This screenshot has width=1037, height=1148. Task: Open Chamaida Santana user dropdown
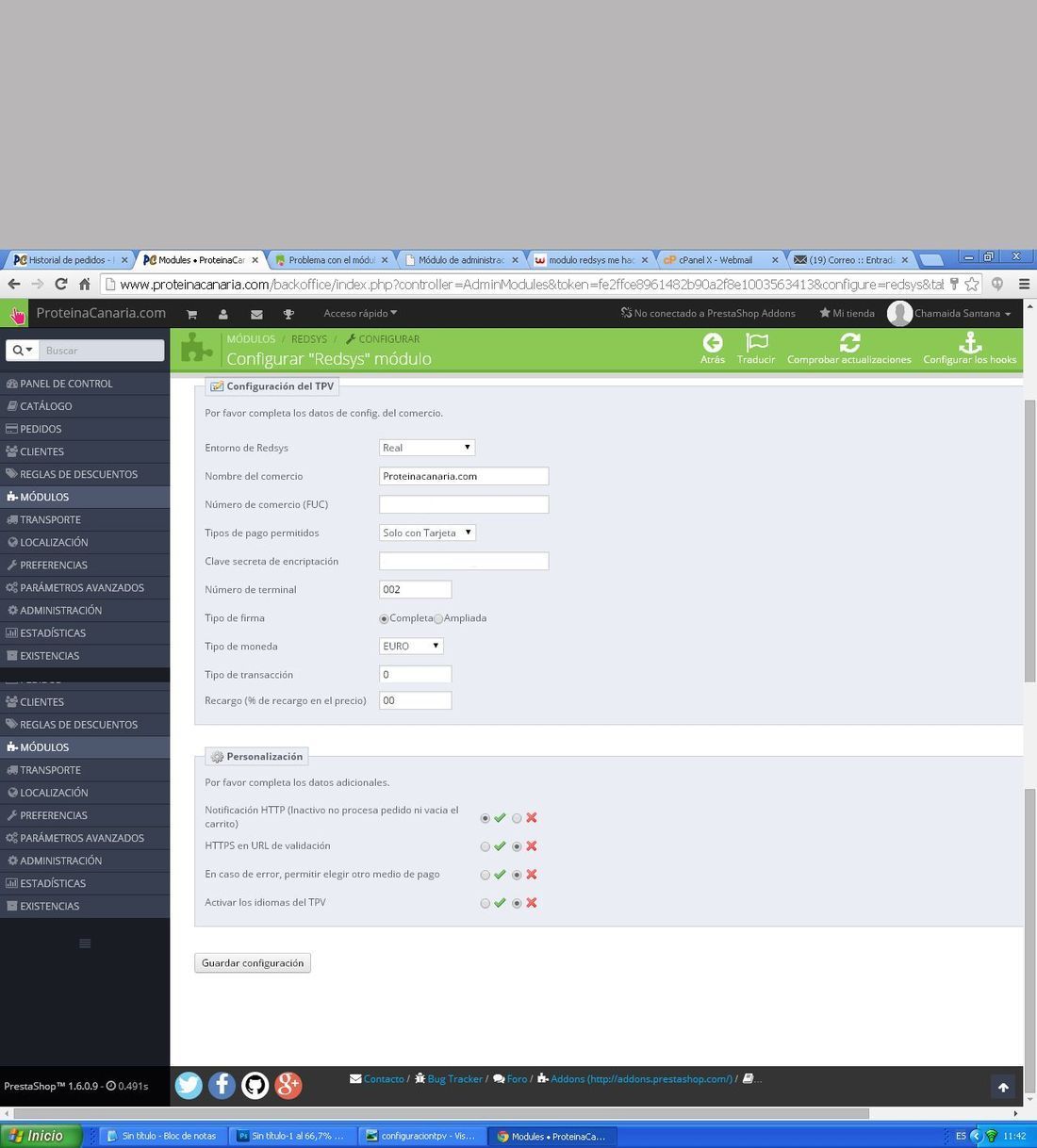[962, 313]
